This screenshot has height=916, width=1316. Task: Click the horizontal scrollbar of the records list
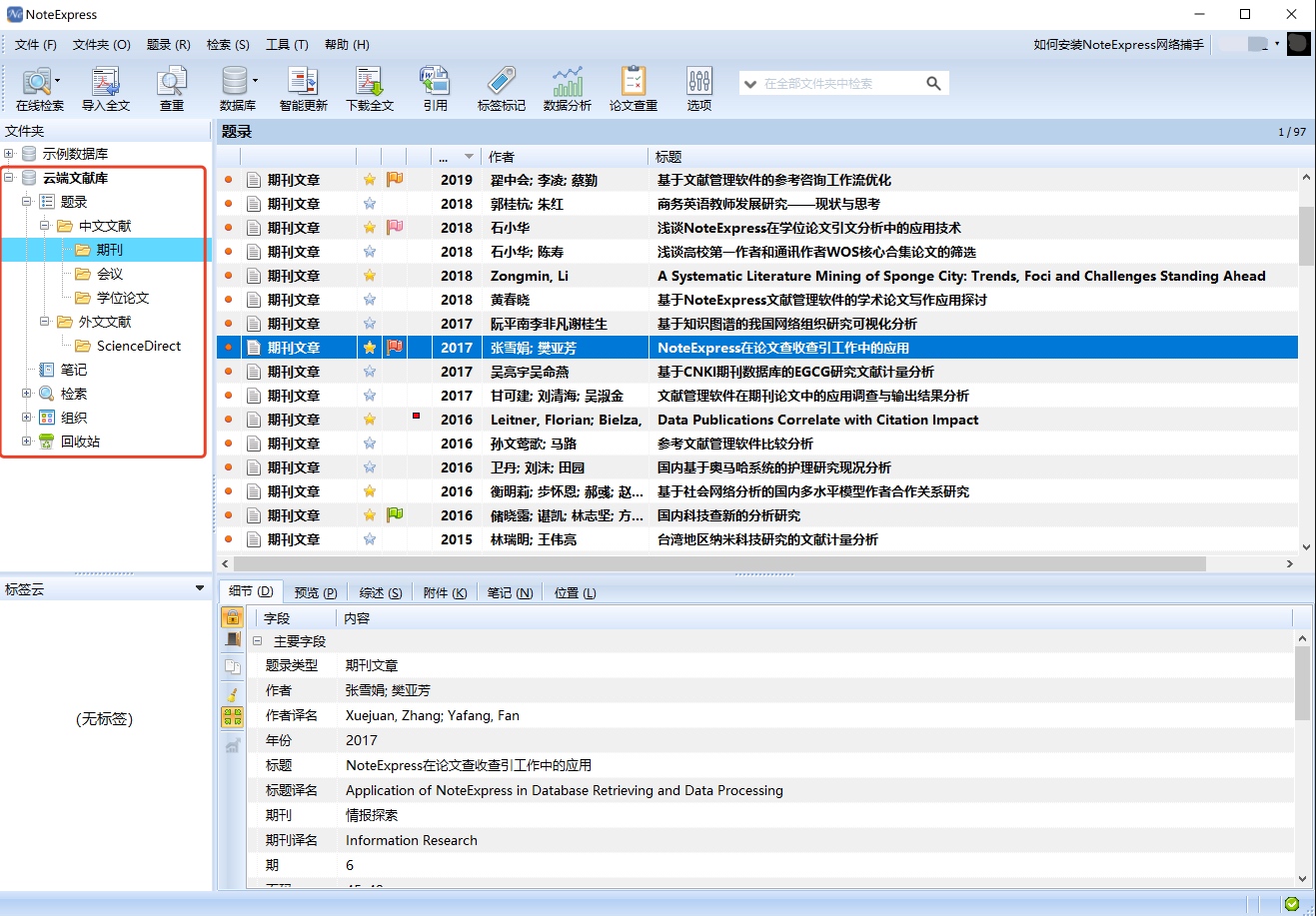(x=719, y=563)
